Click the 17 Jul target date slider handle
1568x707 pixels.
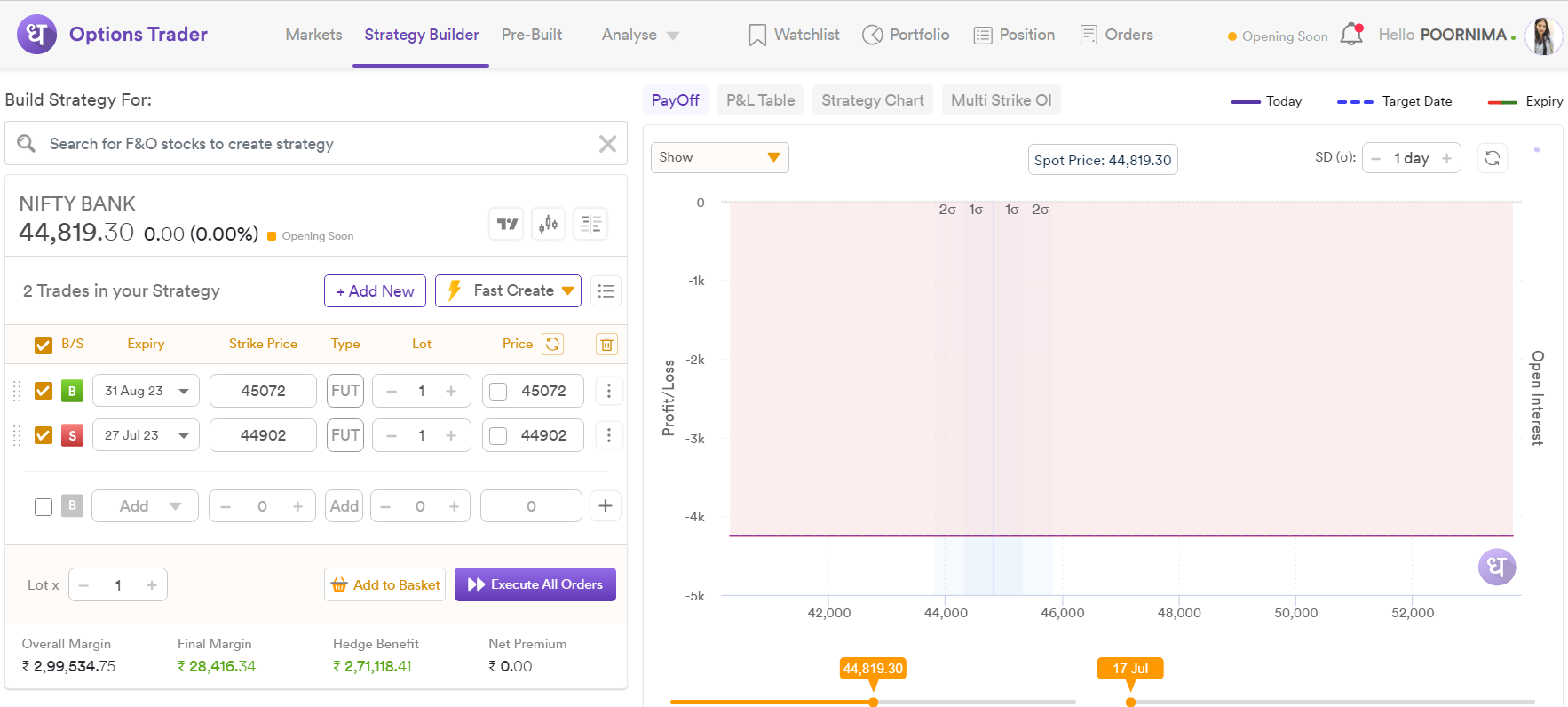[1130, 702]
